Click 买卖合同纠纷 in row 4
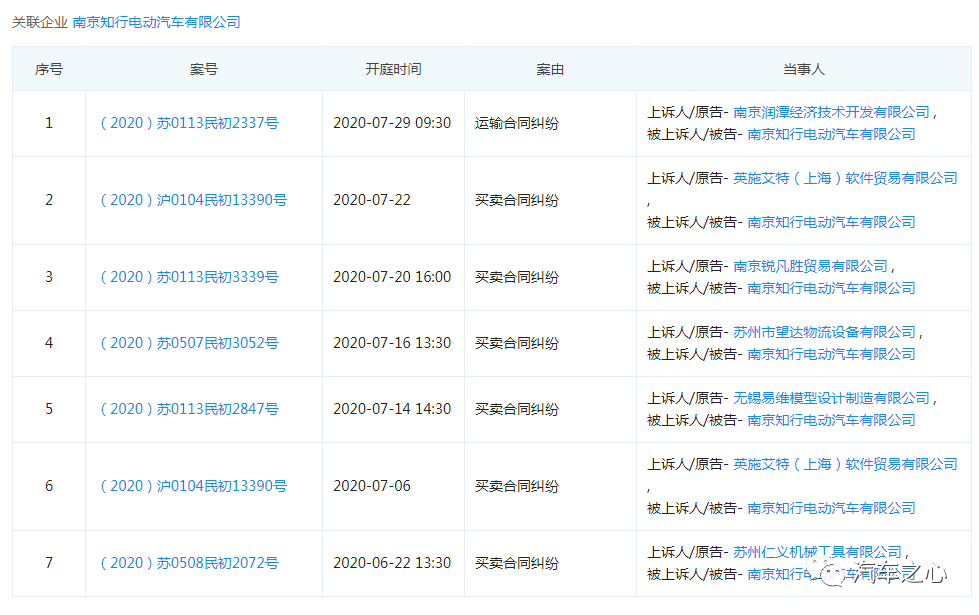This screenshot has width=979, height=615. coord(517,343)
